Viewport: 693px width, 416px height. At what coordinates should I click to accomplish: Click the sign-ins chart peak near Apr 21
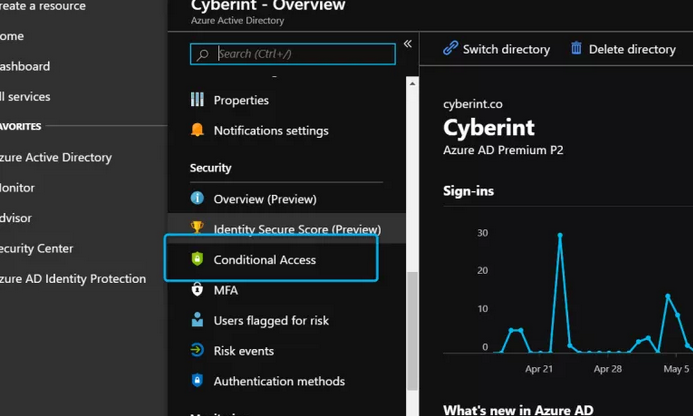560,236
